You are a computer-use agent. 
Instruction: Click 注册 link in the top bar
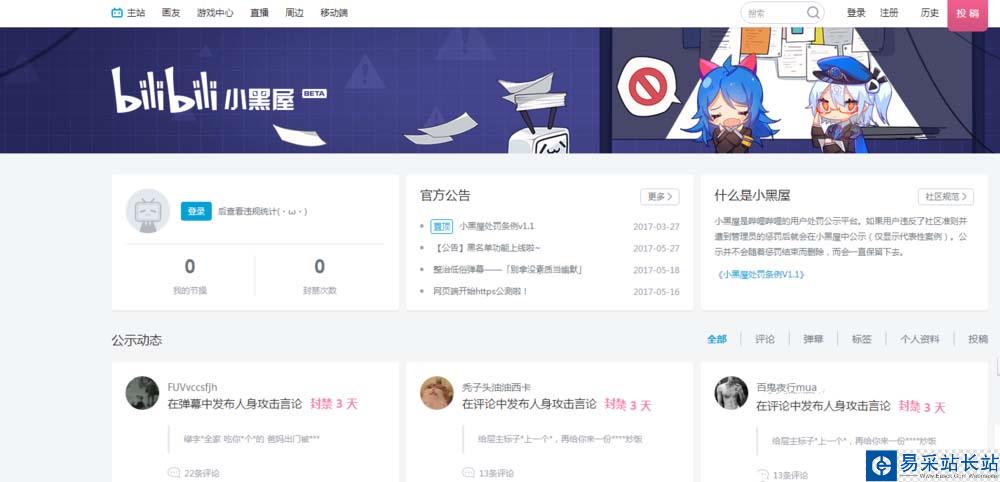click(889, 13)
